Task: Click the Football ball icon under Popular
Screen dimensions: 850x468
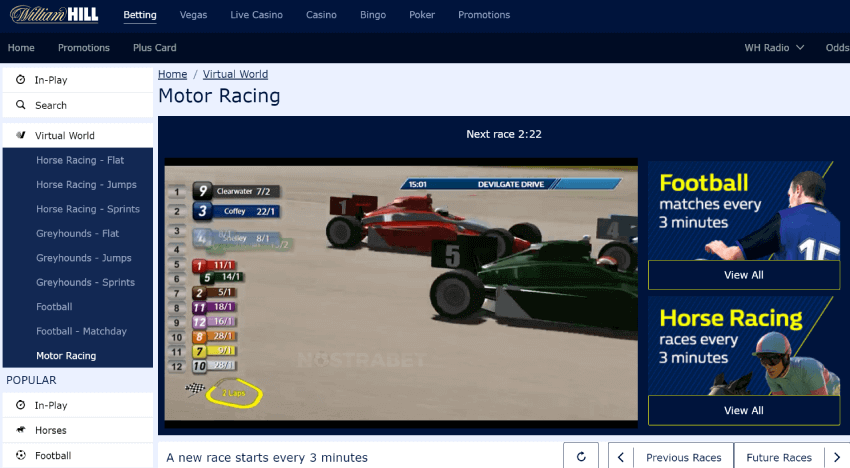Action: coord(21,455)
